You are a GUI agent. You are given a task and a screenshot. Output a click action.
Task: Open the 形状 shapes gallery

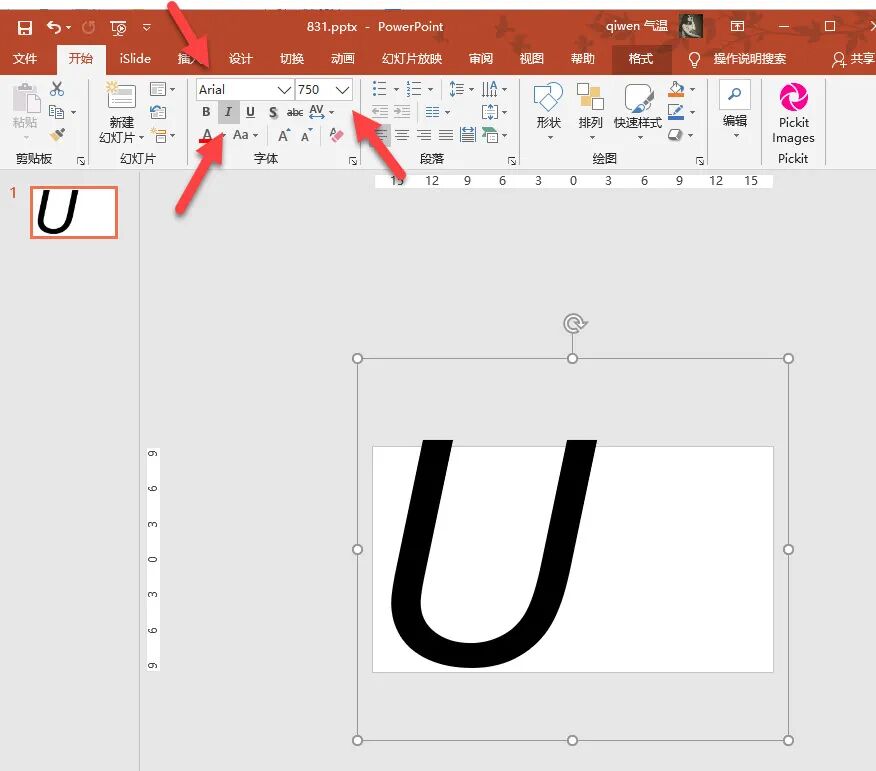548,112
